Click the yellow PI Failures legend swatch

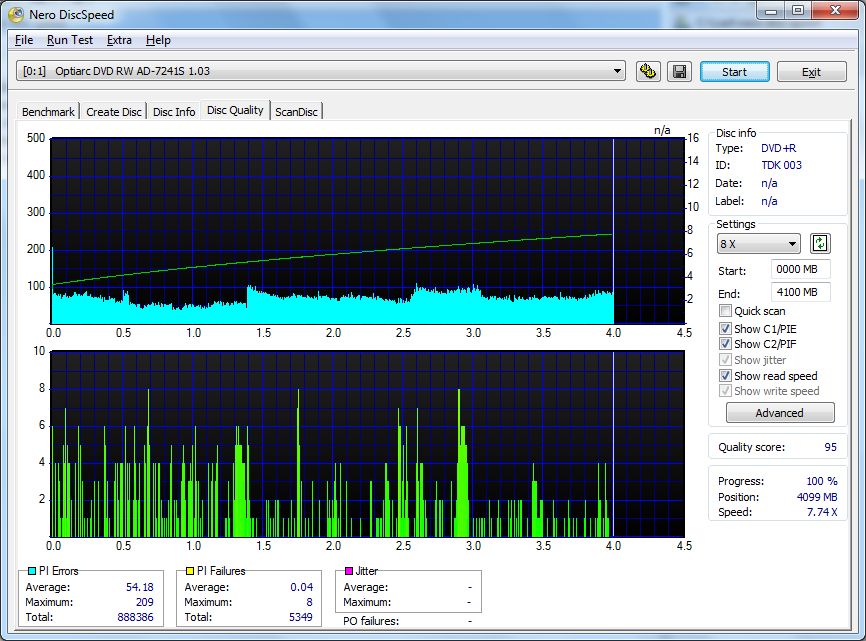190,571
